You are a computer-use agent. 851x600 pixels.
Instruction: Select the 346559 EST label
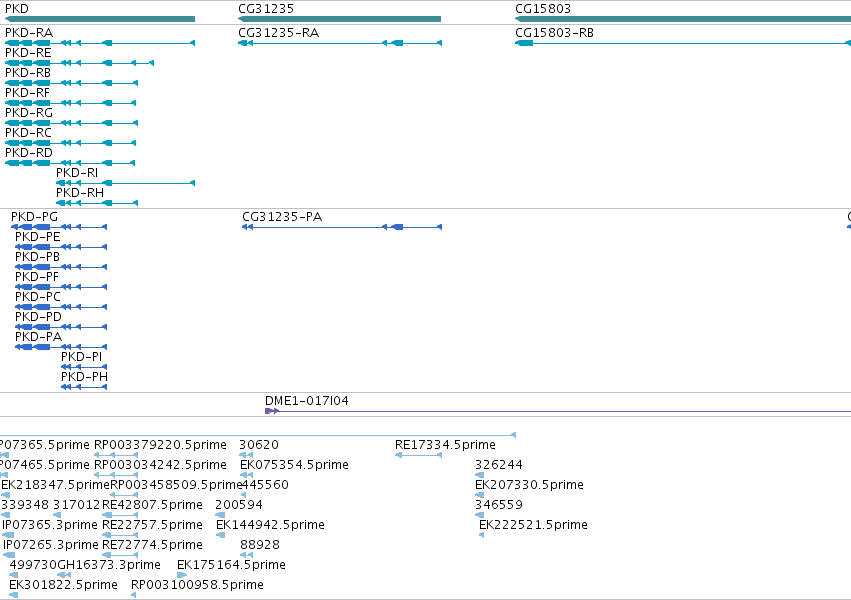499,505
